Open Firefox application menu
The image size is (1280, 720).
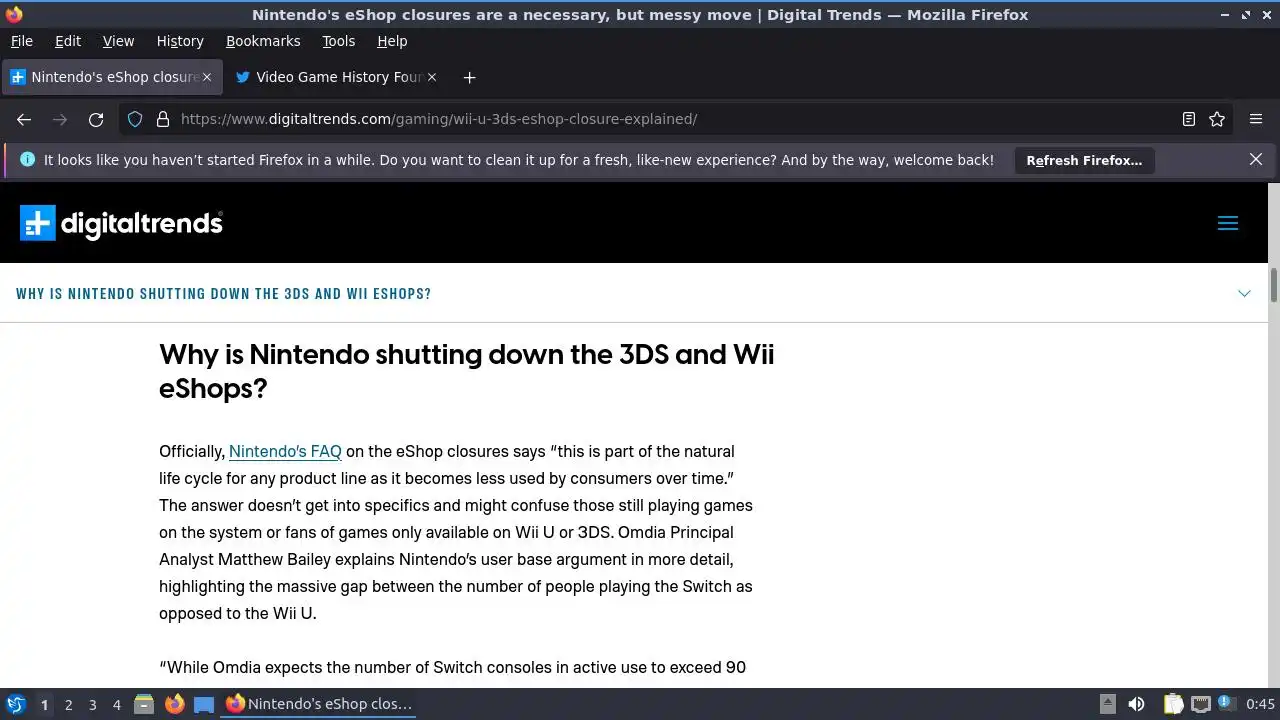[1256, 119]
